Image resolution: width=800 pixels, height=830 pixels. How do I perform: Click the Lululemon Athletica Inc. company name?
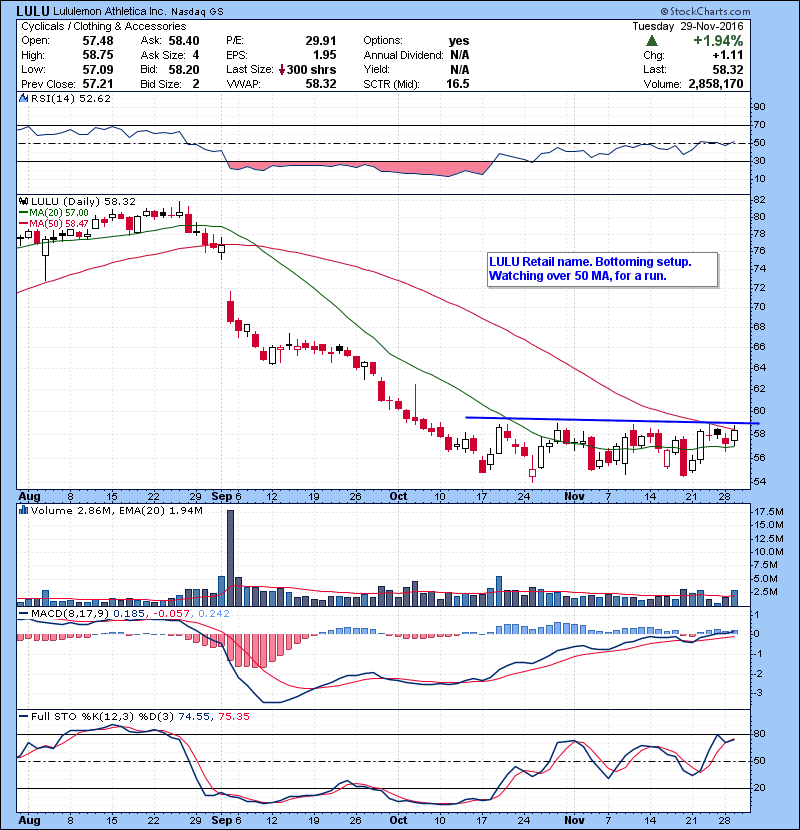point(110,11)
